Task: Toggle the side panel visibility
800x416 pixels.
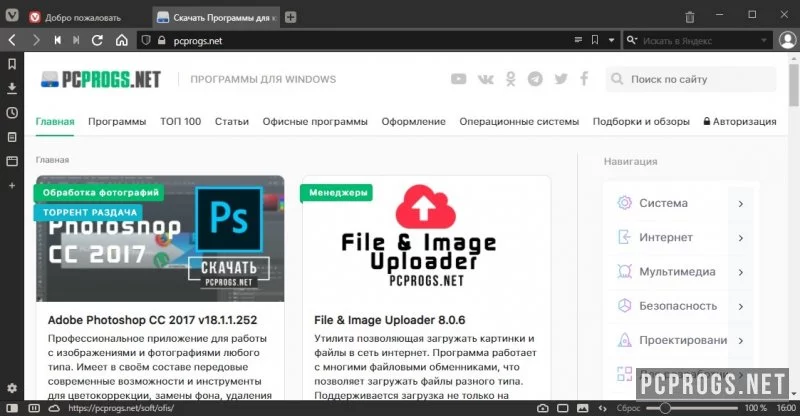Action: pos(12,408)
